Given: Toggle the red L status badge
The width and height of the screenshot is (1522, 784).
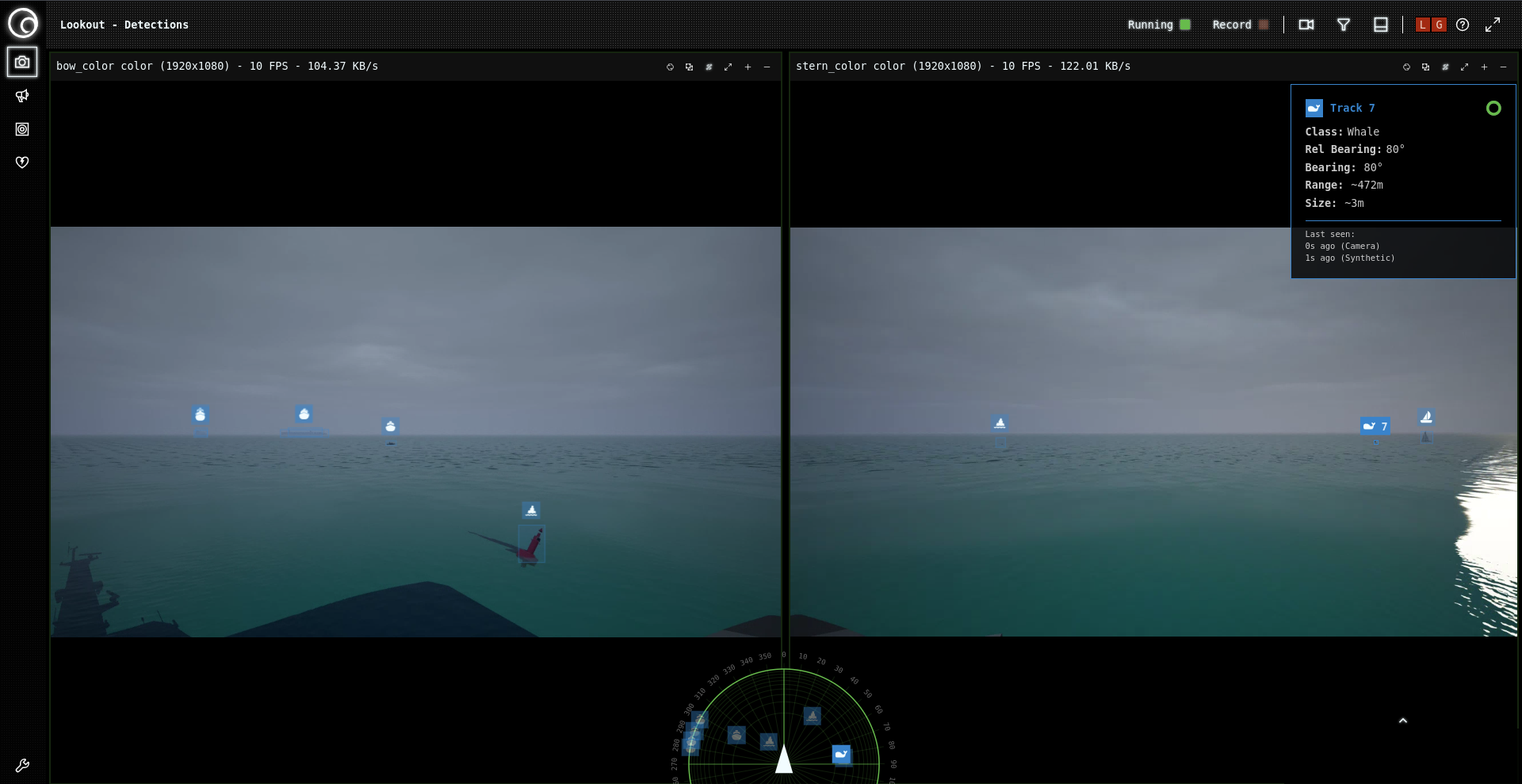Looking at the screenshot, I should 1422,25.
